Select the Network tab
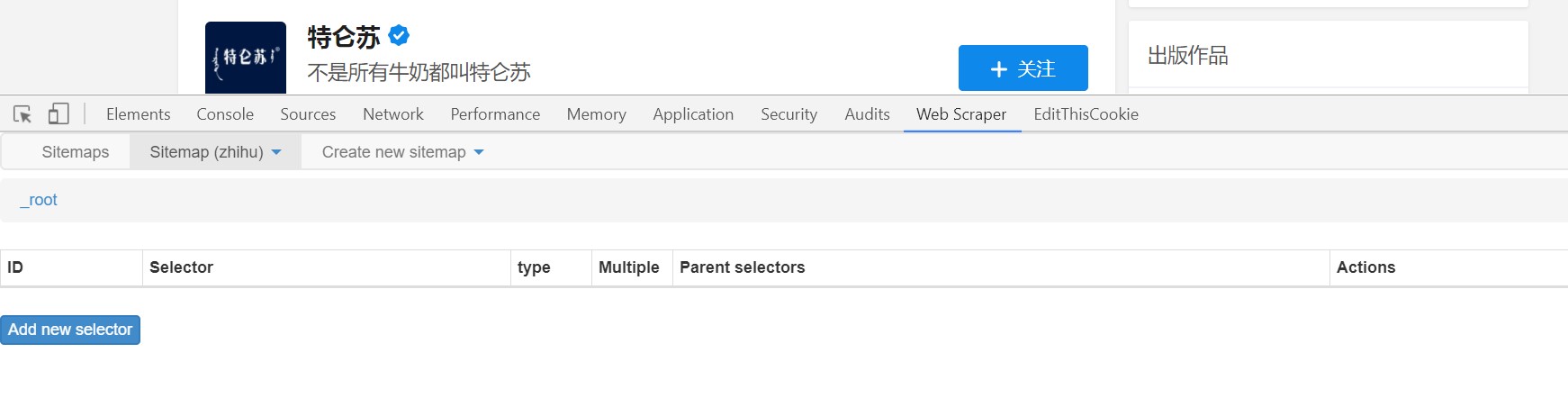 (393, 114)
